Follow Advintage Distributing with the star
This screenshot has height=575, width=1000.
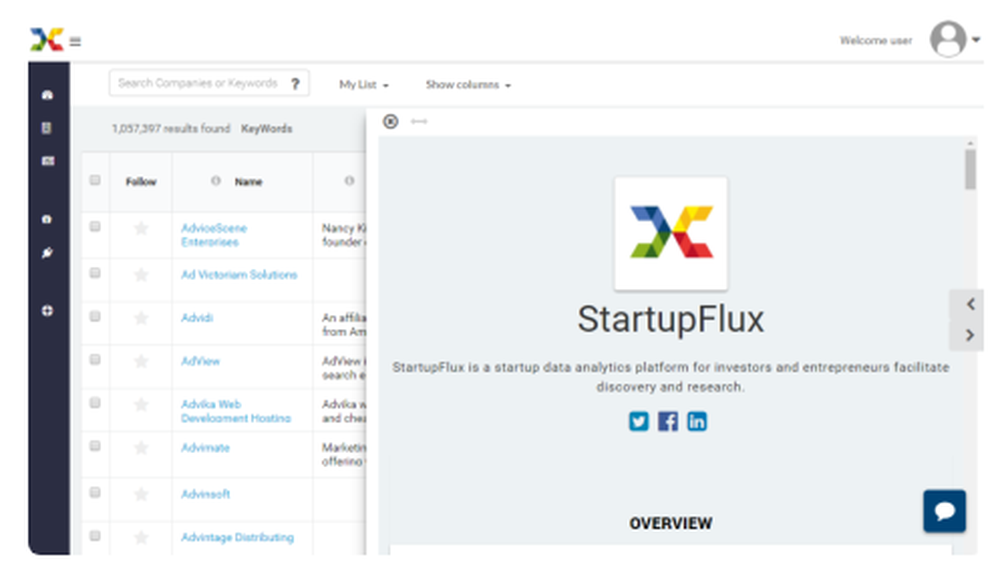tap(141, 537)
